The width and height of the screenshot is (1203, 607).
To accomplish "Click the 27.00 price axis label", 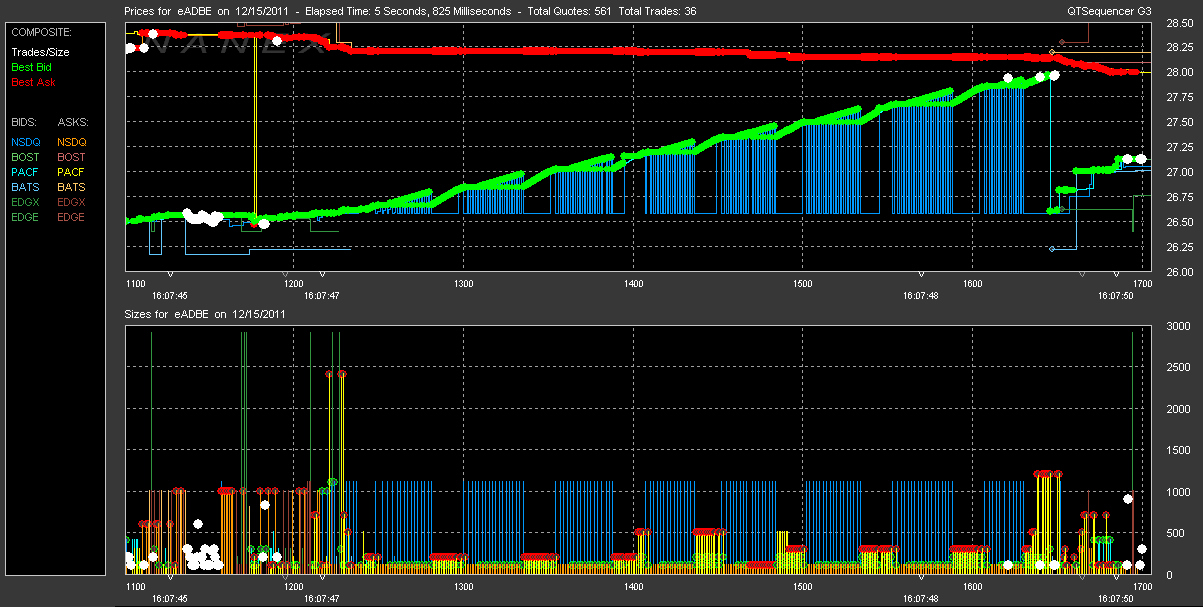I will [x=1178, y=172].
